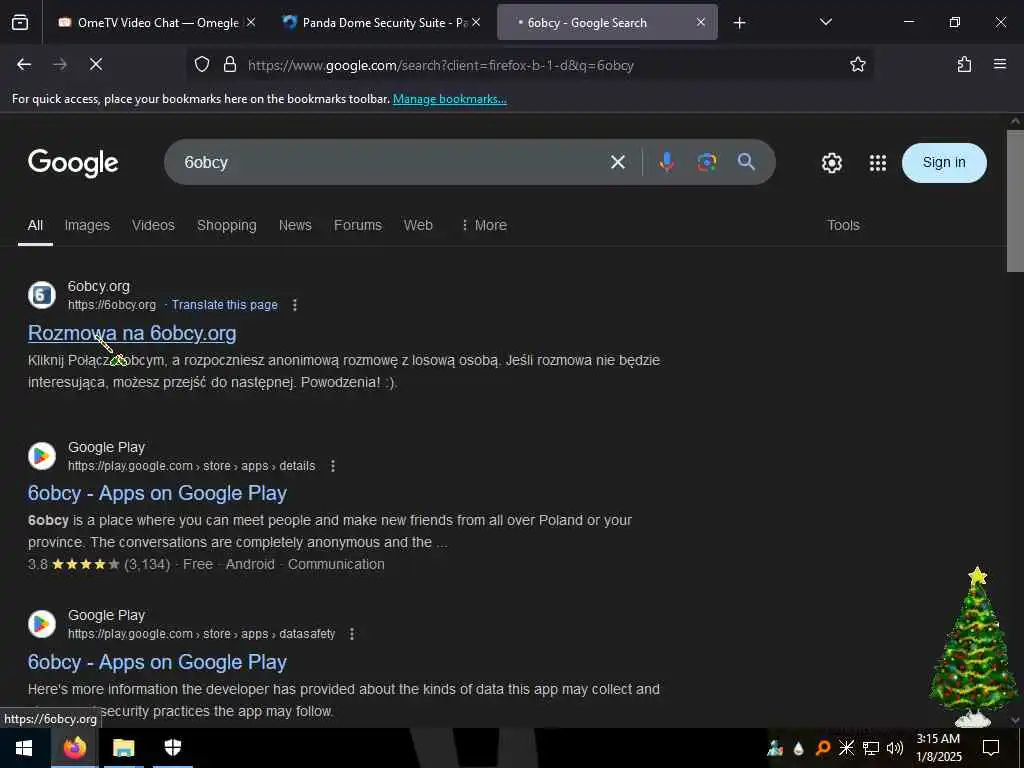
Task: Open volume control in system tray
Action: pos(895,748)
